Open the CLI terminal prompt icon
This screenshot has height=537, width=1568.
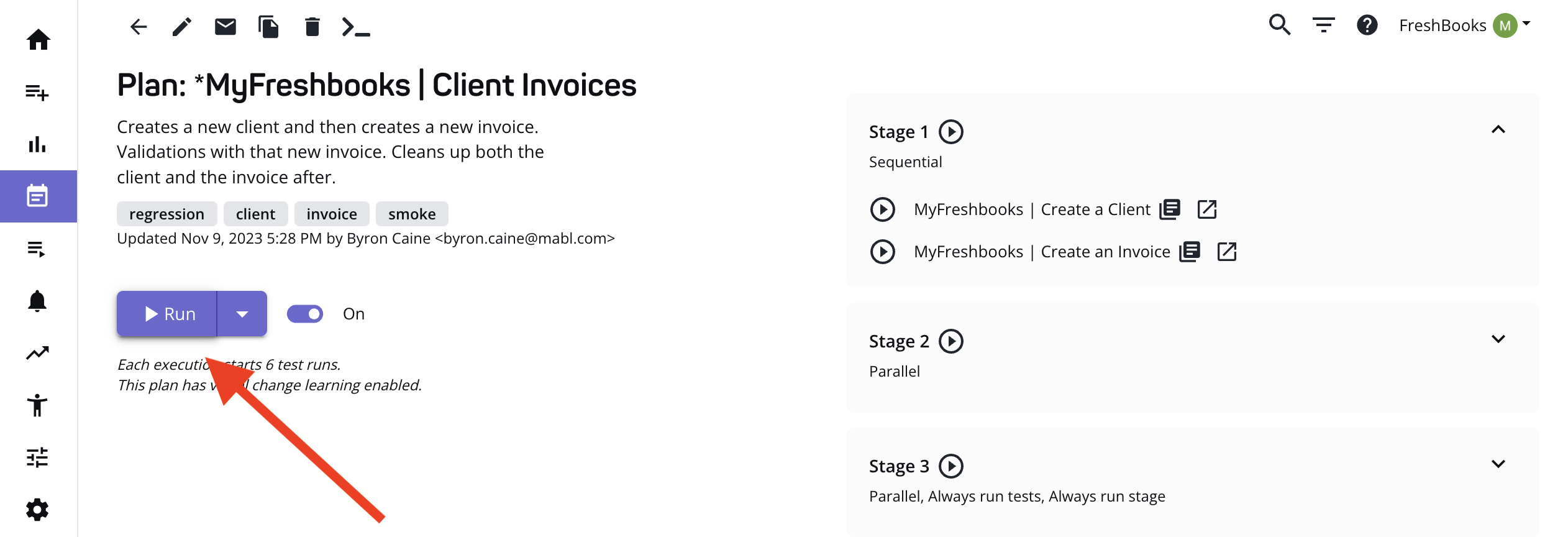(x=356, y=27)
